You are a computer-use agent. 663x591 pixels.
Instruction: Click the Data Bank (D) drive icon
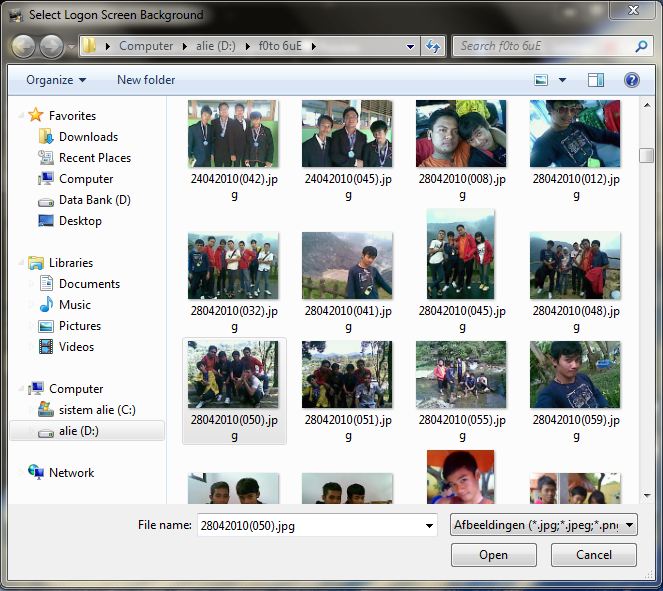(46, 202)
